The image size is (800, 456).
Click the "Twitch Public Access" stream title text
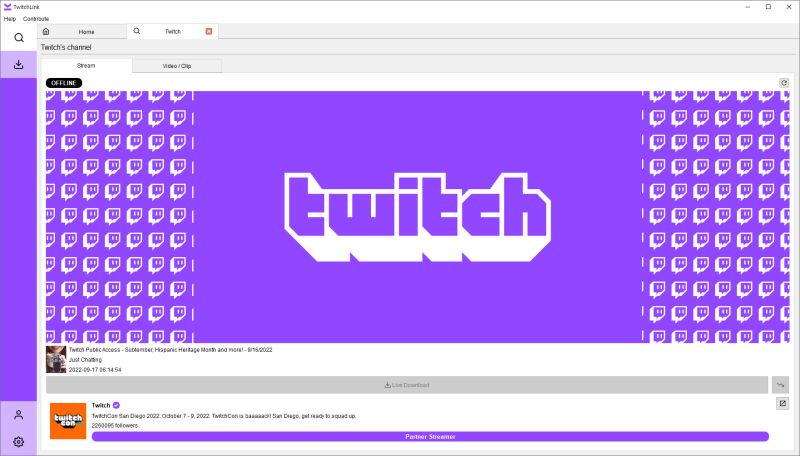(170, 350)
